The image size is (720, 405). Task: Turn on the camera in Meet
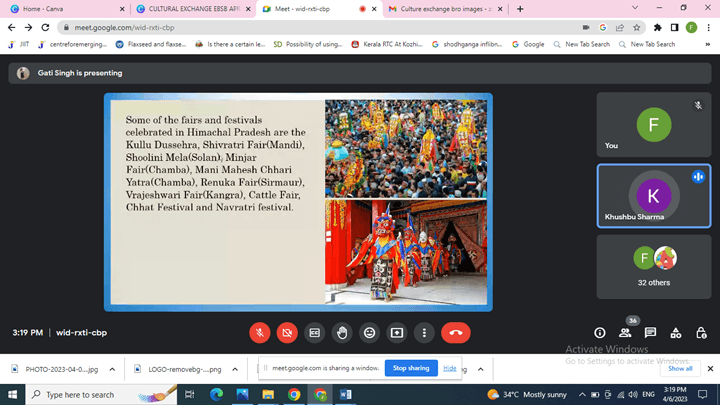(286, 332)
